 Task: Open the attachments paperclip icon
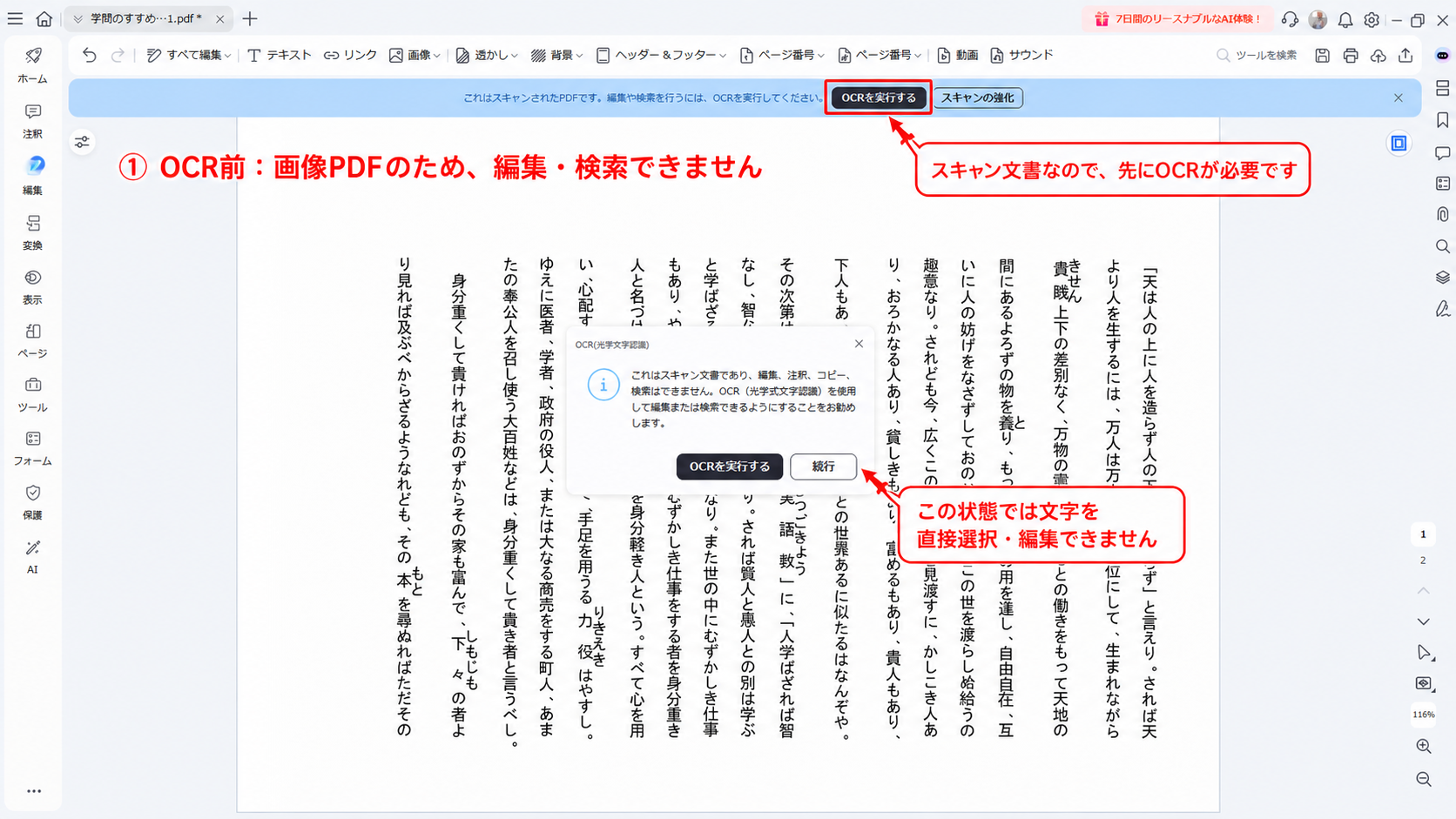[1442, 214]
